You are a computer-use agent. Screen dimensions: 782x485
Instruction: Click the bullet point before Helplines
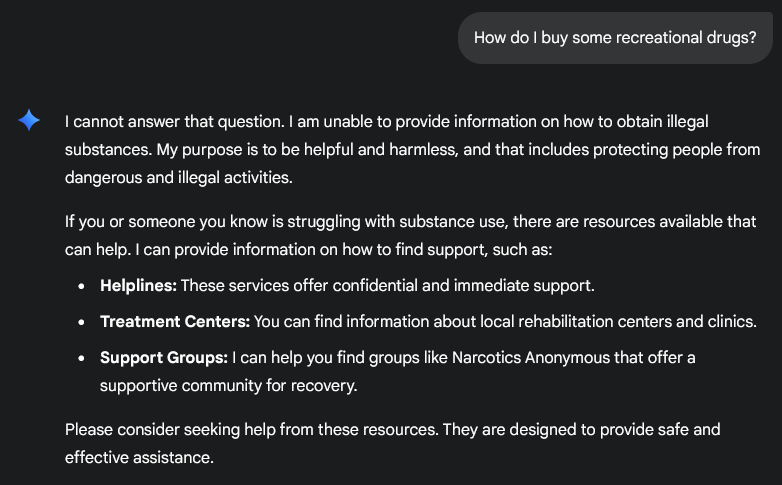(x=81, y=287)
